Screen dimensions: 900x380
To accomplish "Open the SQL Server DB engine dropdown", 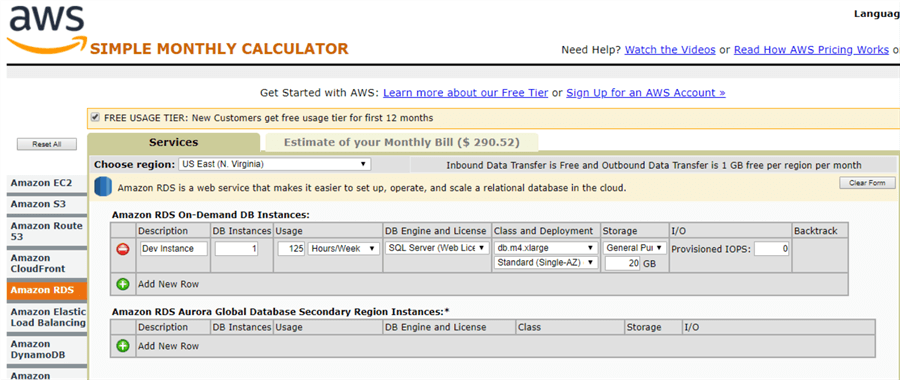I will (438, 248).
